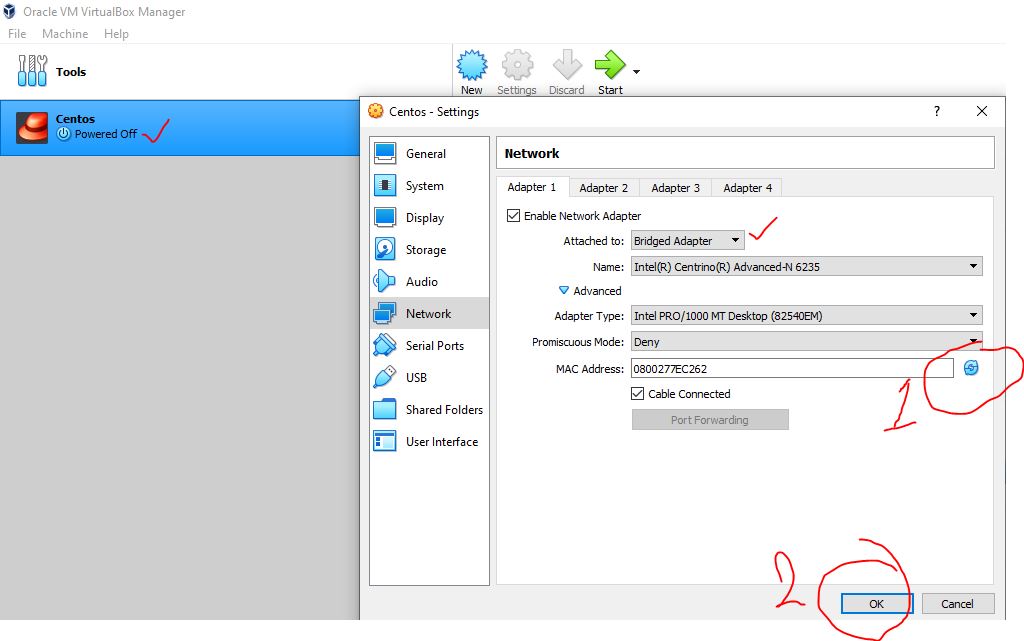
Task: Close the Centos Settings dialog
Action: point(982,111)
